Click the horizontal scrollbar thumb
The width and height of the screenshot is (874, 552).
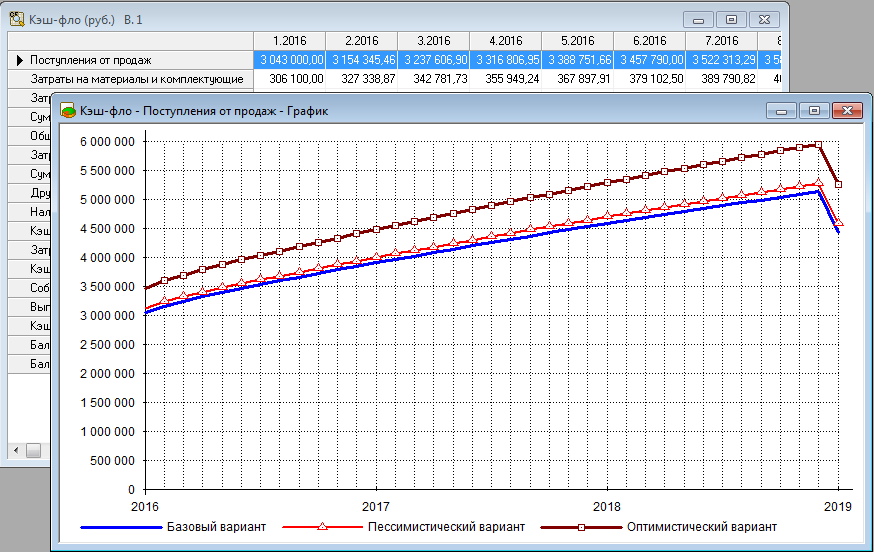[x=33, y=450]
